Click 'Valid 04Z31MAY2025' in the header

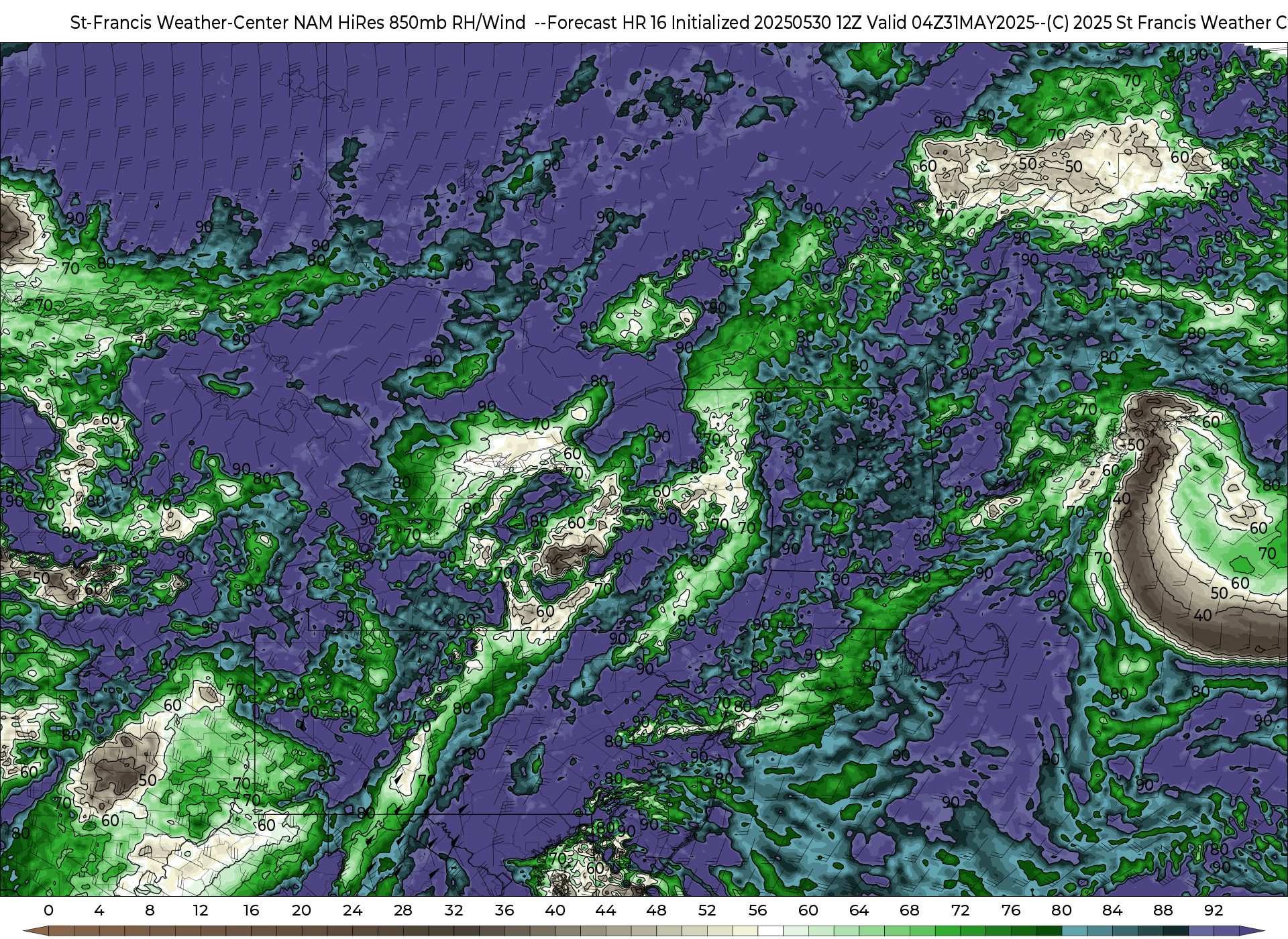951,23
